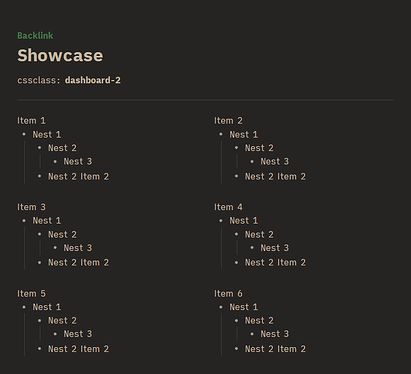Click the Item 2 heading
The width and height of the screenshot is (411, 374).
228,121
